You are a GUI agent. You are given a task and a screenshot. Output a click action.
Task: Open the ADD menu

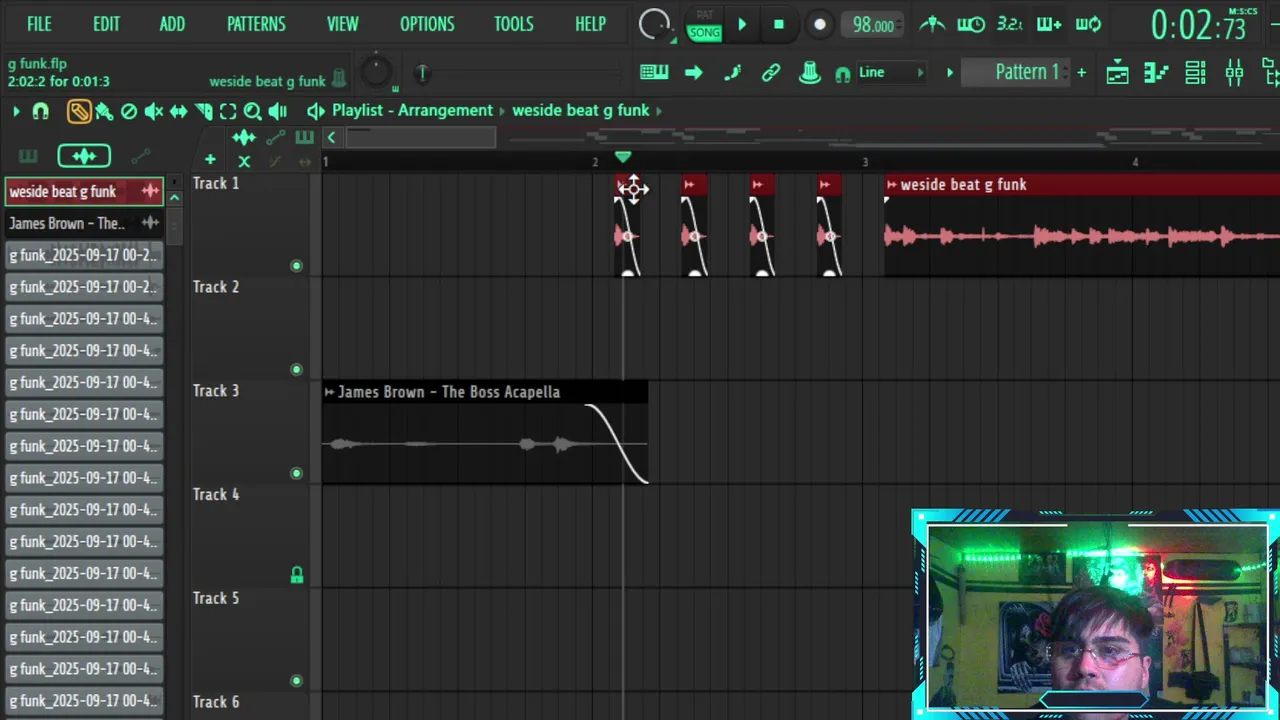172,24
